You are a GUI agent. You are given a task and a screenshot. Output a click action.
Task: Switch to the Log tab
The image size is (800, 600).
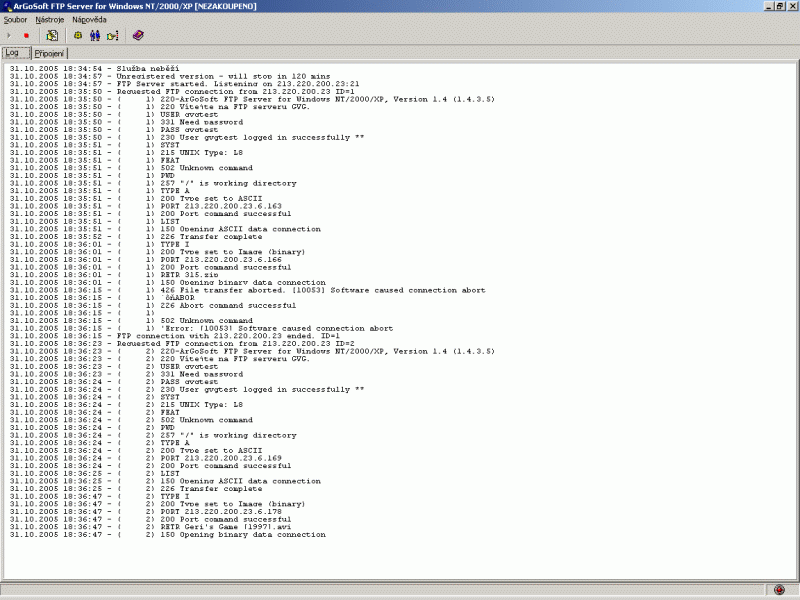tap(16, 53)
